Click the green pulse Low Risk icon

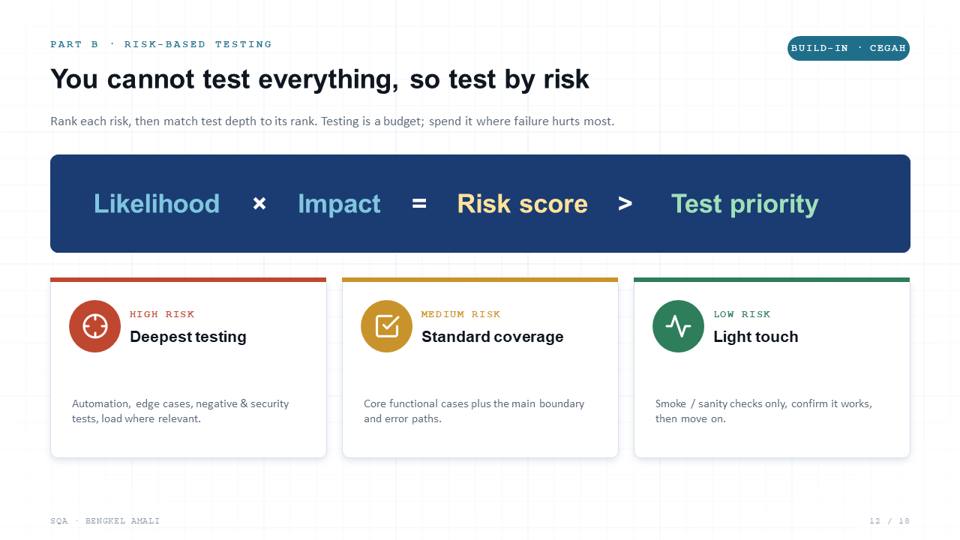[x=678, y=326]
